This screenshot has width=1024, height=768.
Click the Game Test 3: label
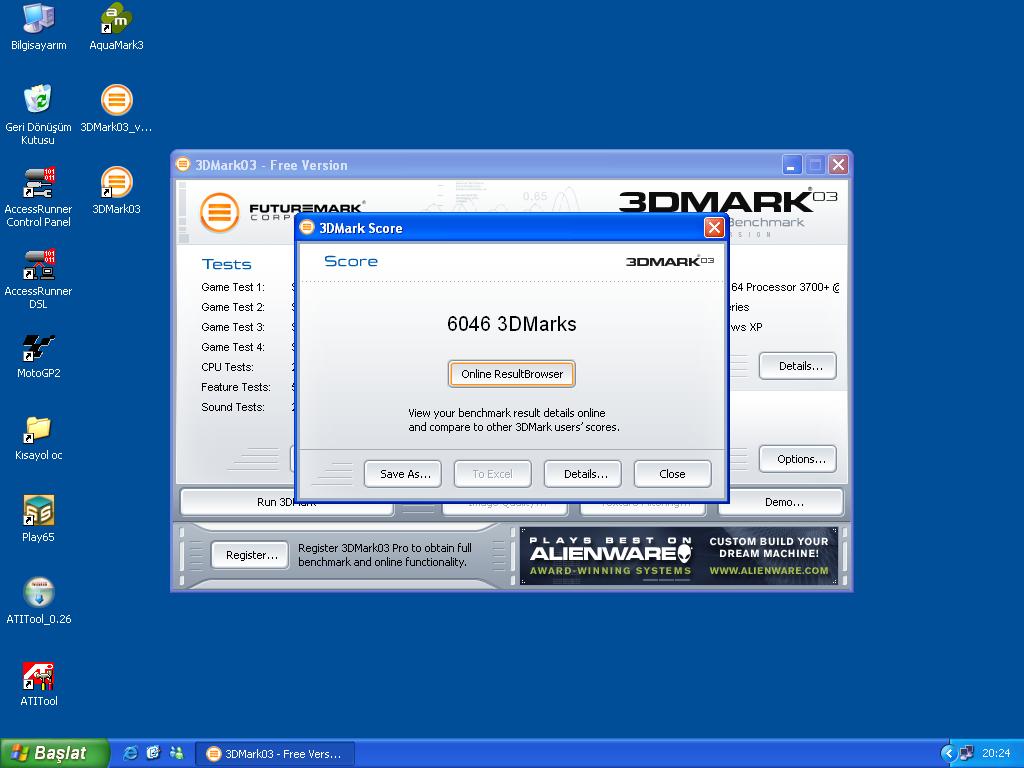tap(233, 327)
